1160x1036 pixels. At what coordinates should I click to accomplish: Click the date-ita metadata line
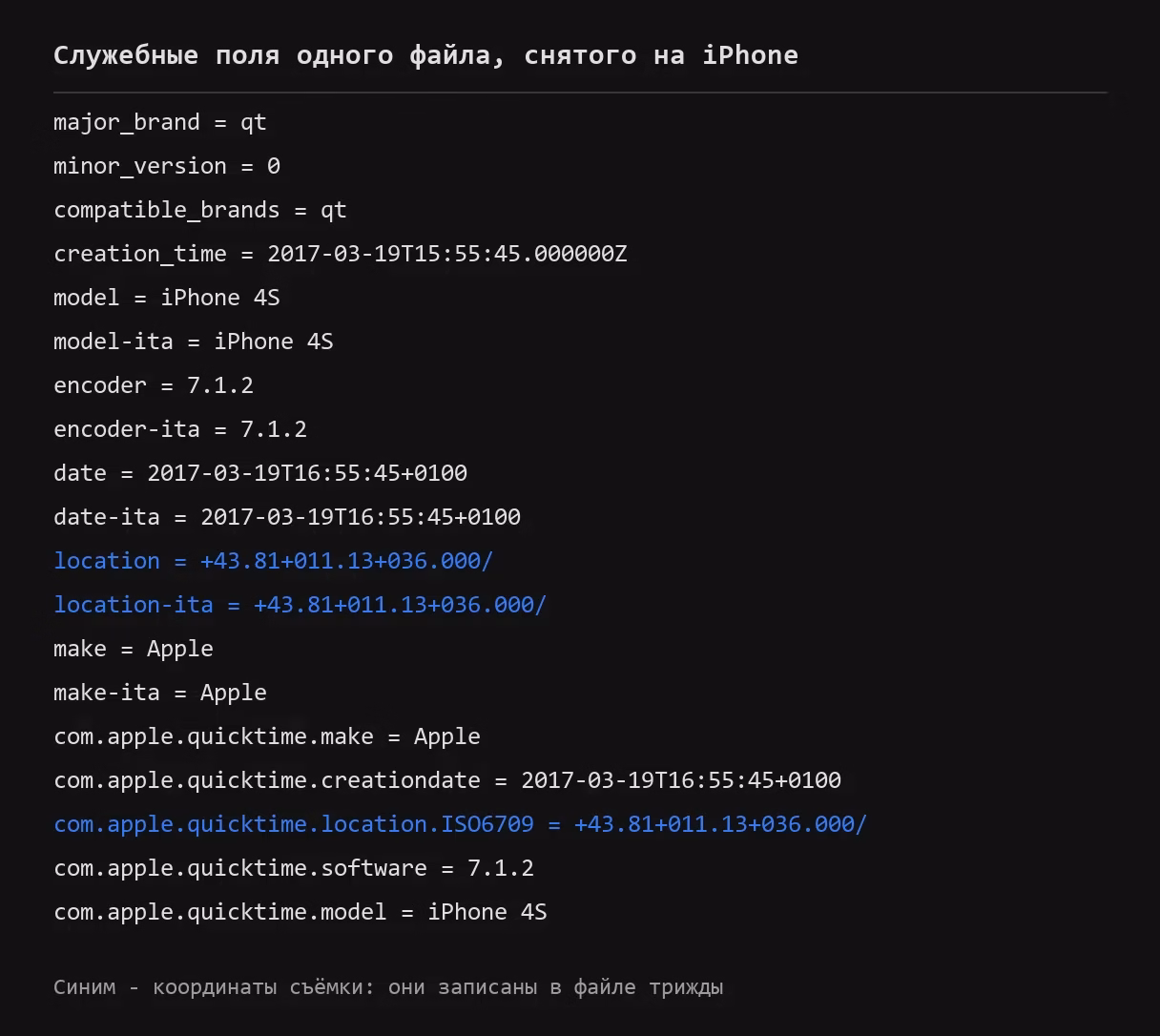tap(287, 517)
